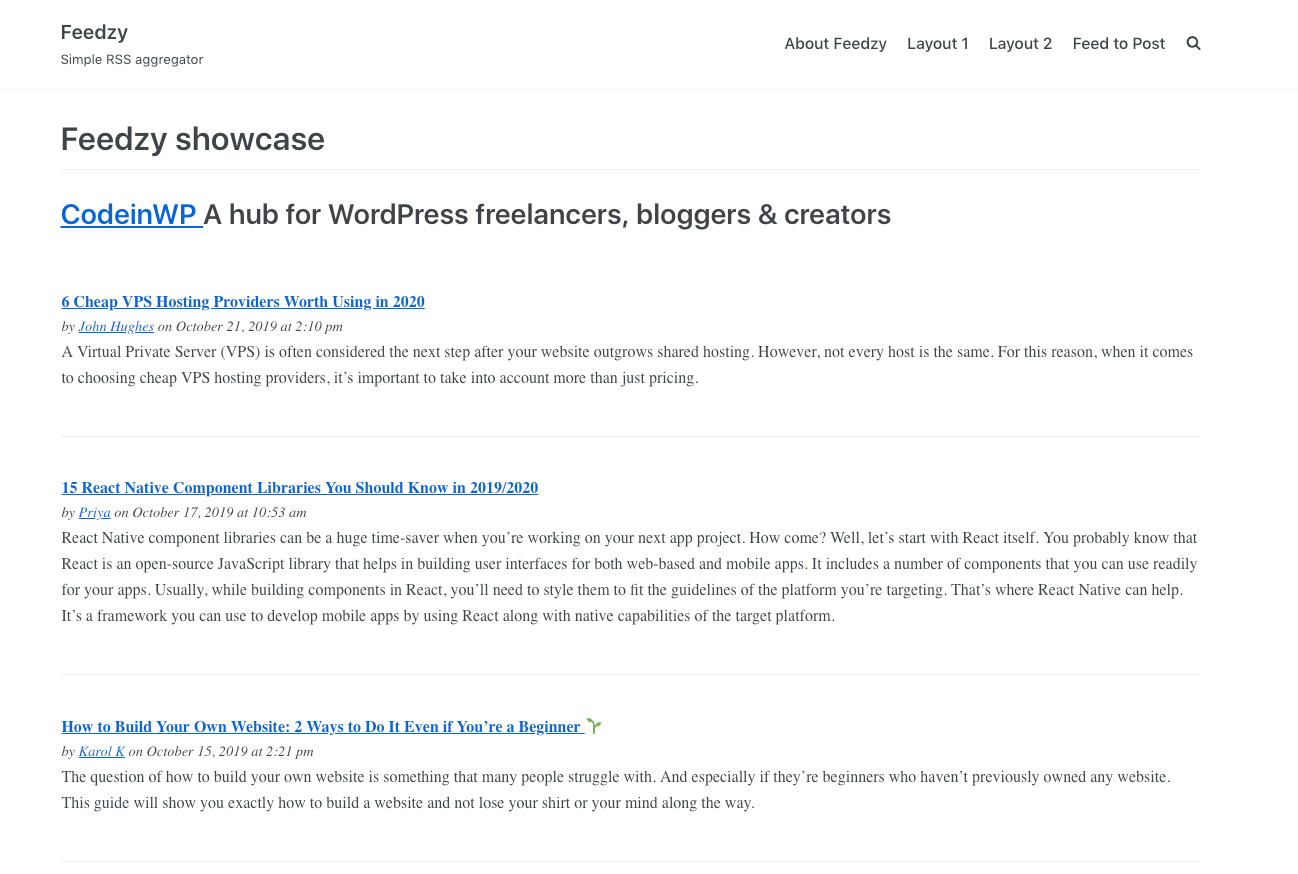1298x874 pixels.
Task: Click the VPS hosting excerpt paragraph
Action: tap(626, 365)
